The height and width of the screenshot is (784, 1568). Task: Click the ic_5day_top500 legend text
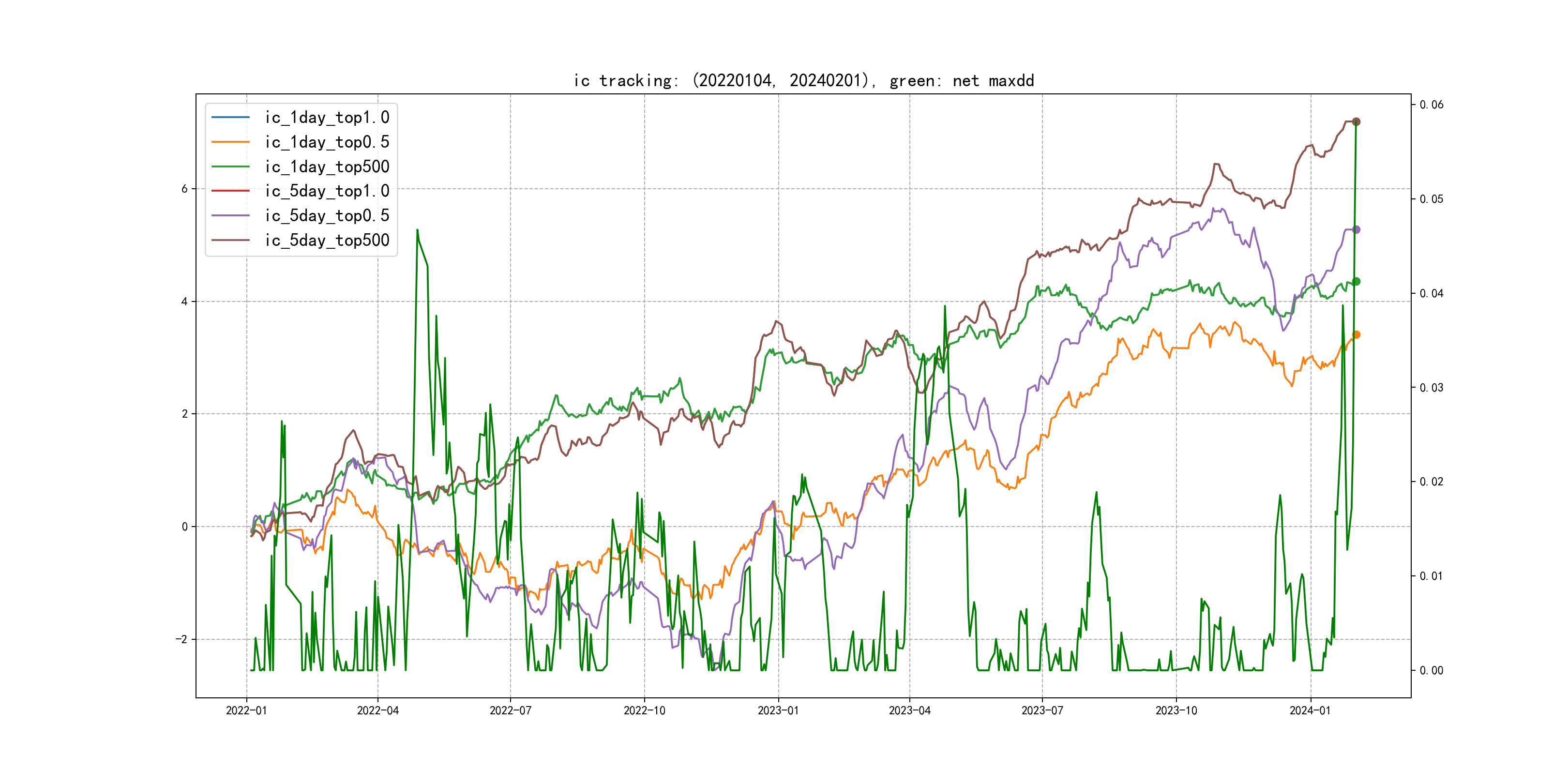click(327, 240)
